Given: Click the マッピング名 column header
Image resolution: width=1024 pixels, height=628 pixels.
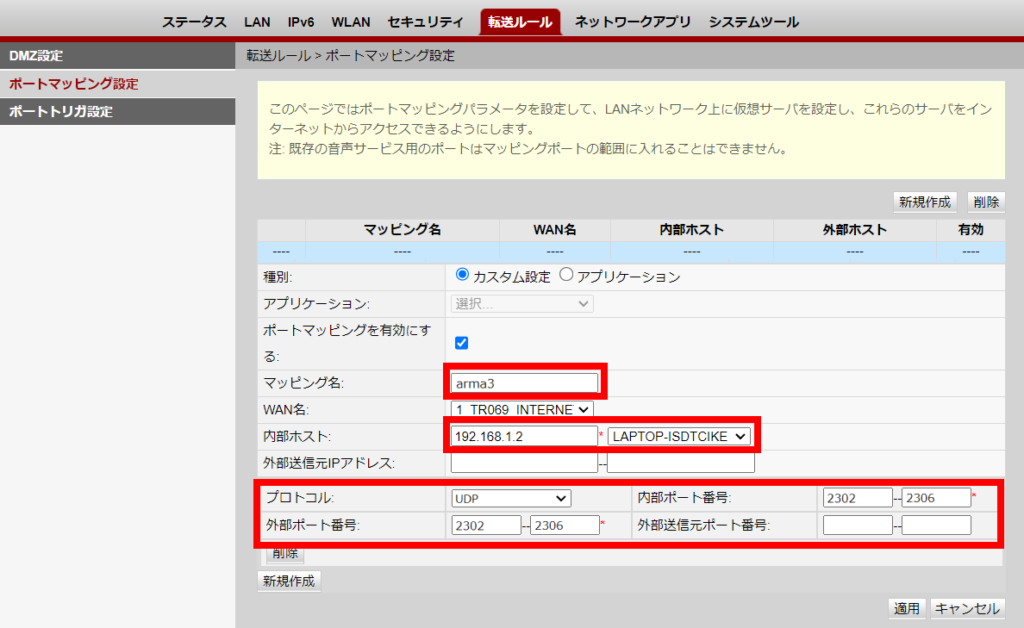Looking at the screenshot, I should 402,230.
